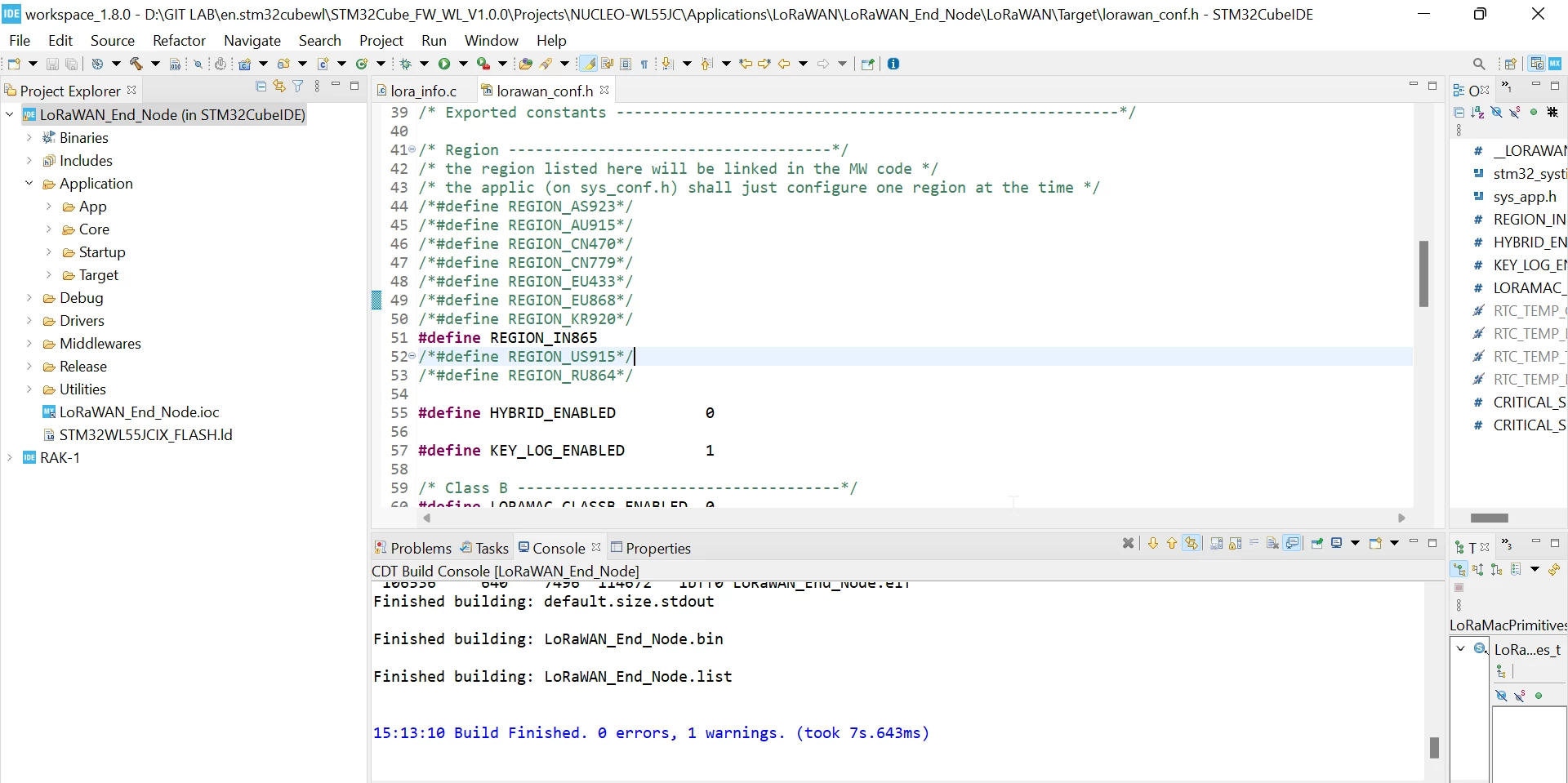Image resolution: width=1568 pixels, height=783 pixels.
Task: Switch to the Device Configuration Tool MX perspective
Action: click(x=1555, y=64)
